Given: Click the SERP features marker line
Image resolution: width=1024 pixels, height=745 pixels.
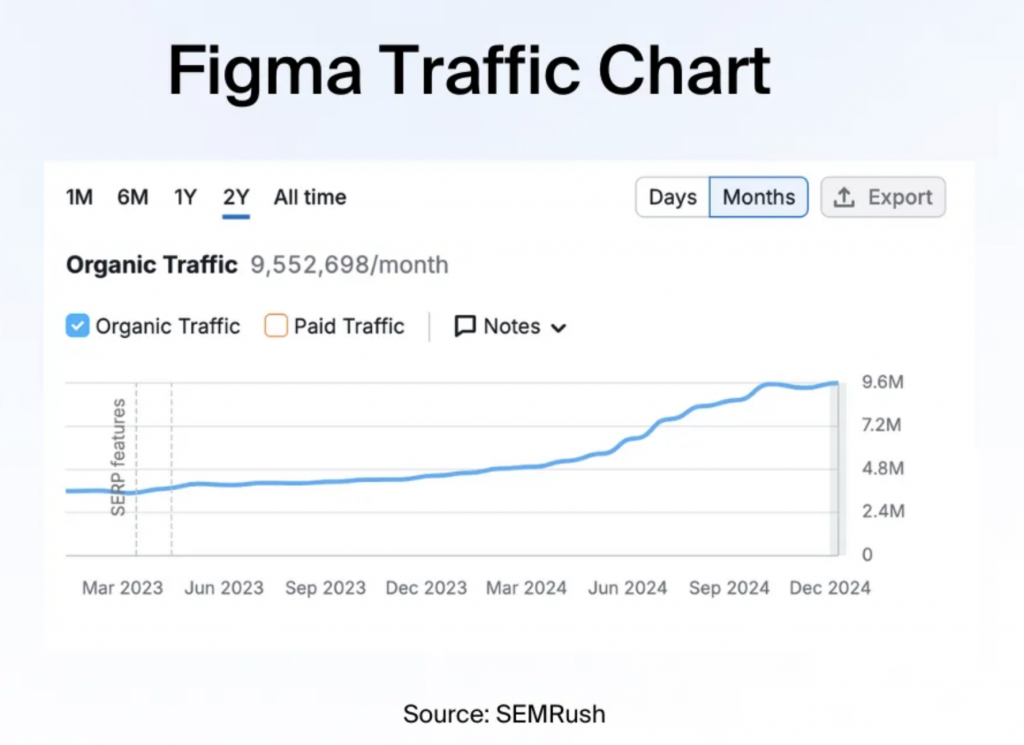Looking at the screenshot, I should tap(136, 469).
